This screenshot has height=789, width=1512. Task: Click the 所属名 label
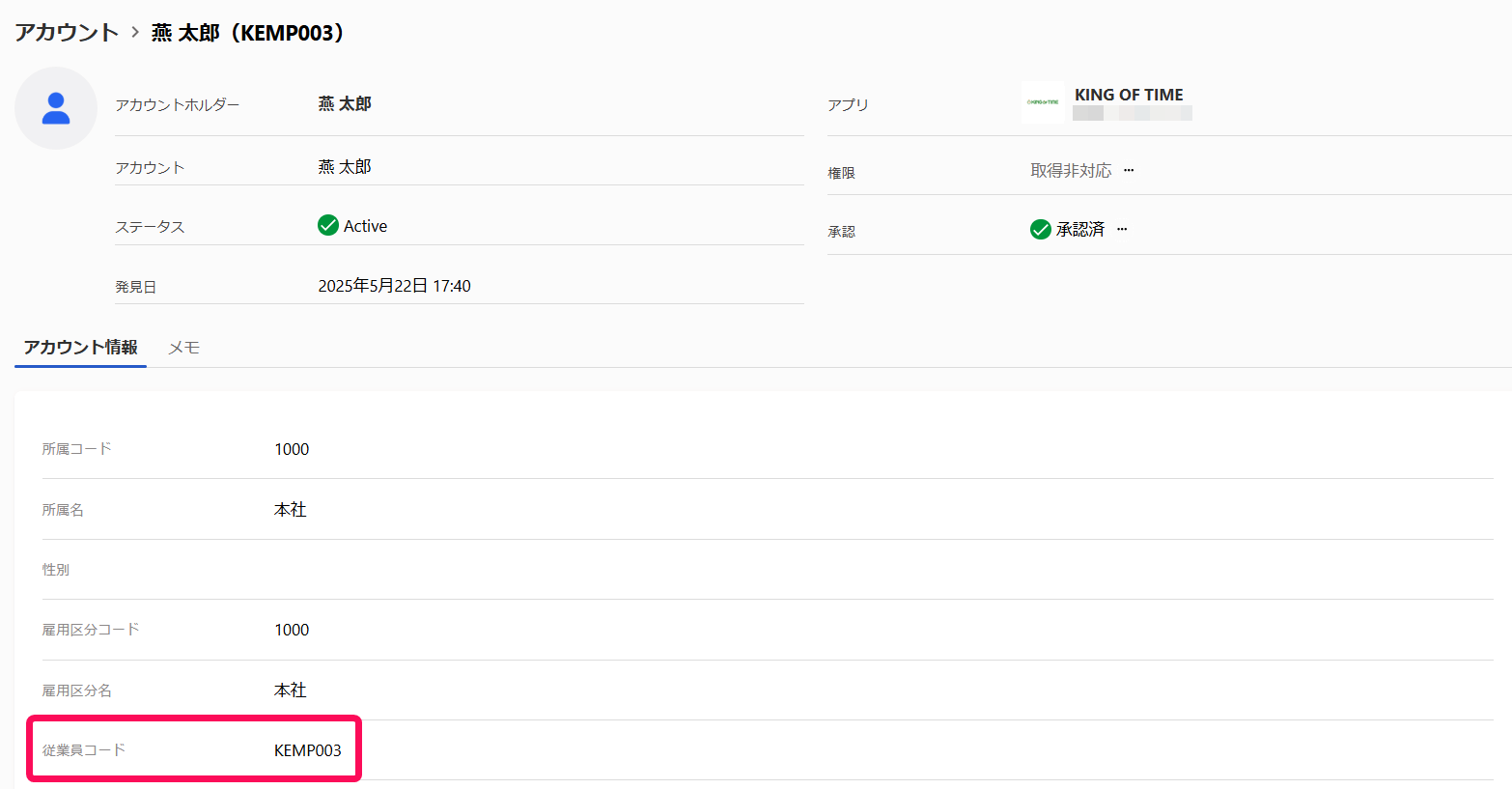pos(63,509)
